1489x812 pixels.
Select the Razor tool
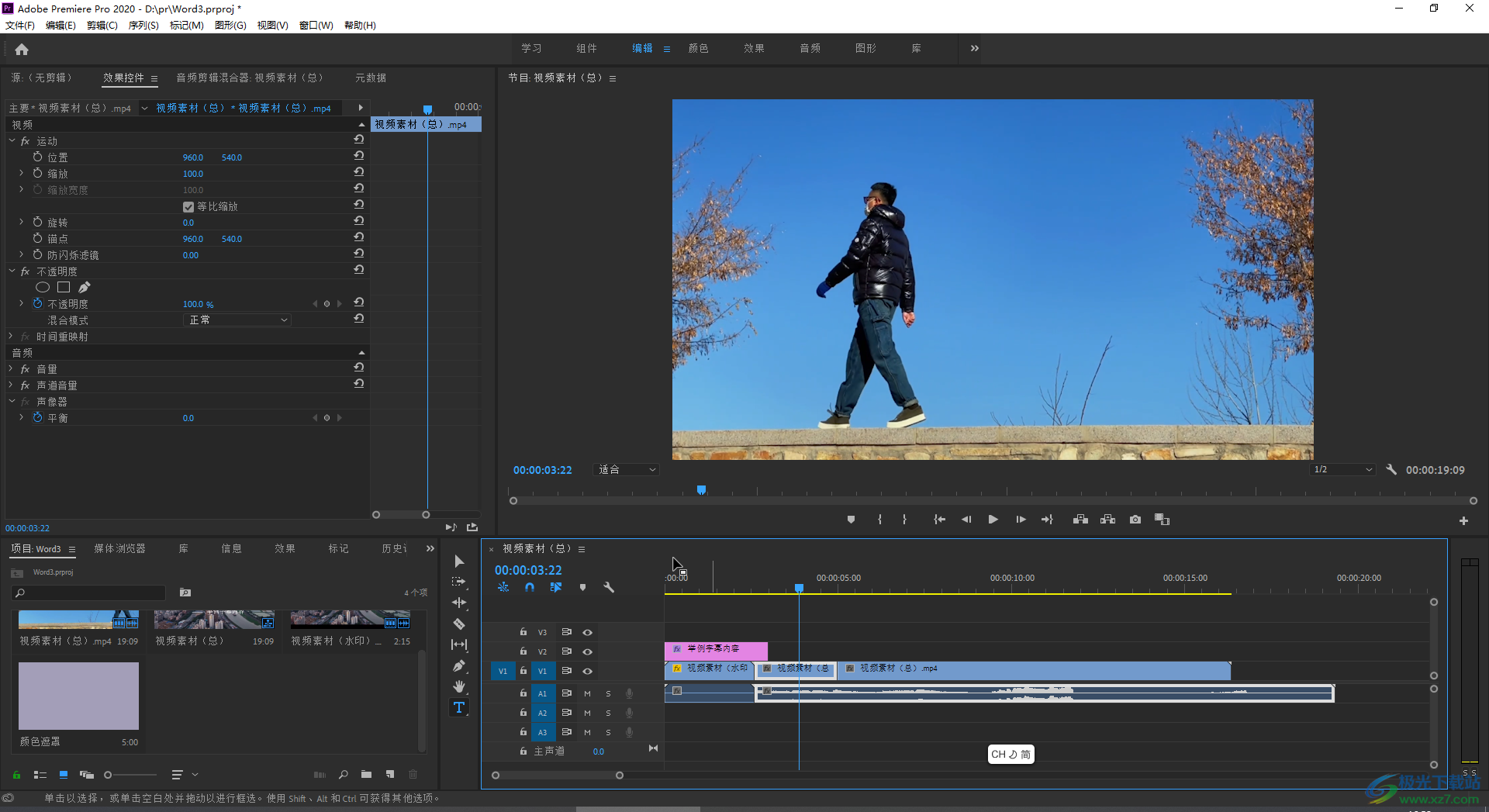click(459, 624)
